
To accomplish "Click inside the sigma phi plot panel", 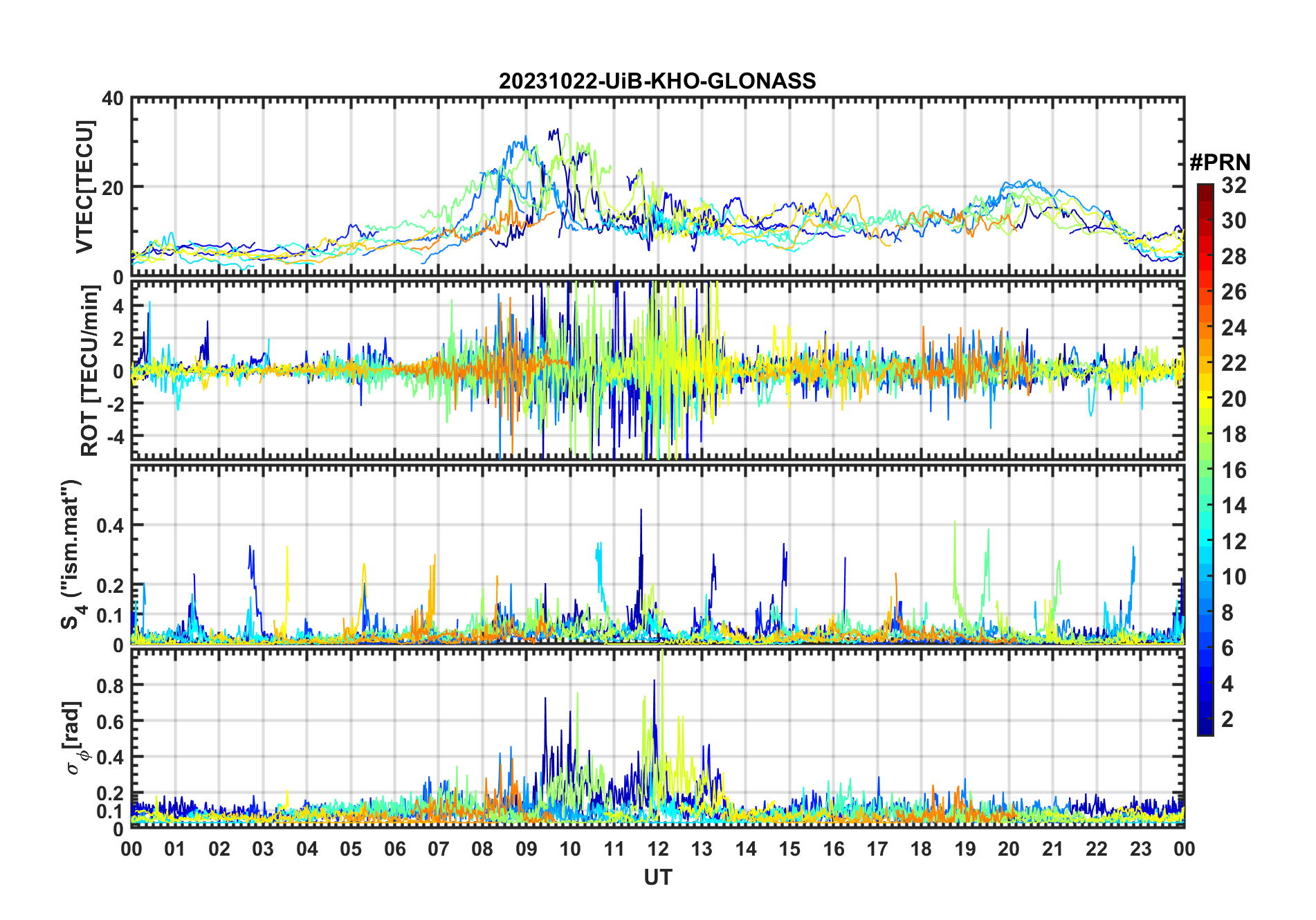I will click(x=658, y=738).
